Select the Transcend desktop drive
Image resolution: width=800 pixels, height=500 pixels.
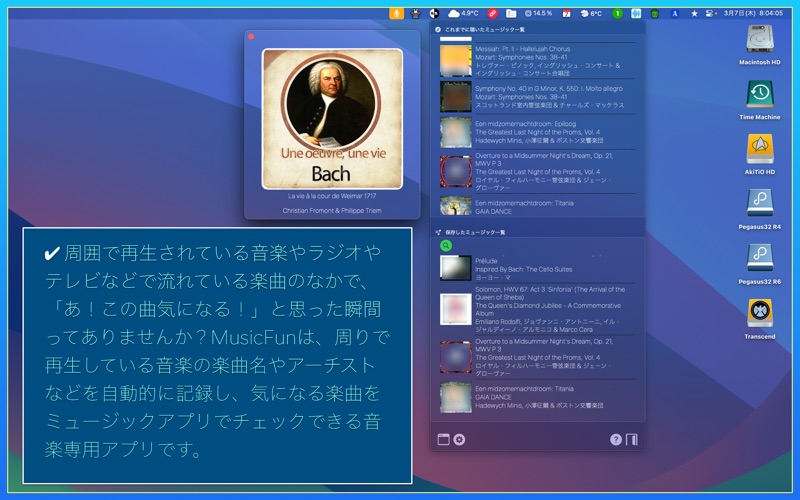(x=760, y=319)
